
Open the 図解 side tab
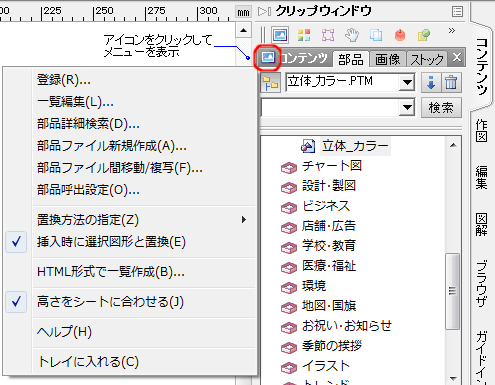(x=481, y=224)
